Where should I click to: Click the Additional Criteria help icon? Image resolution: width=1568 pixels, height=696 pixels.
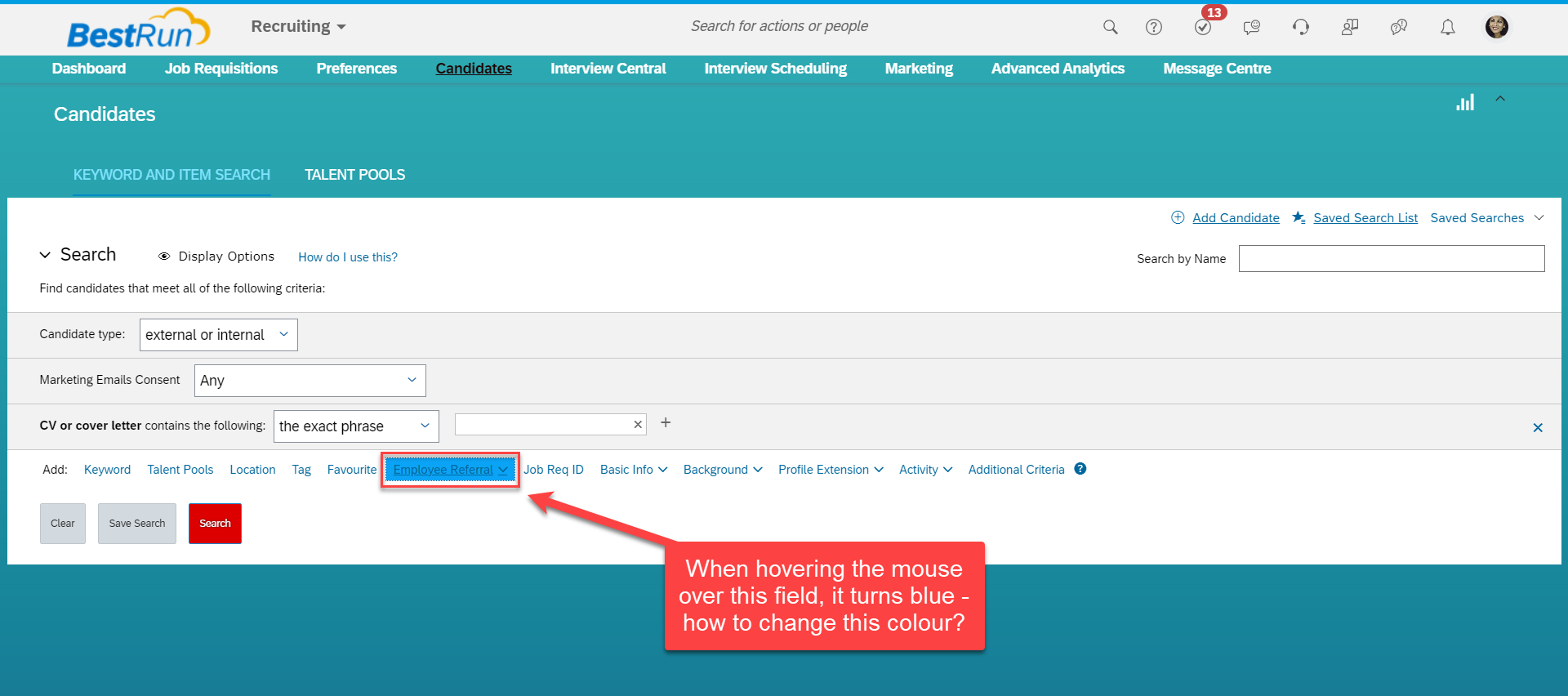1080,469
